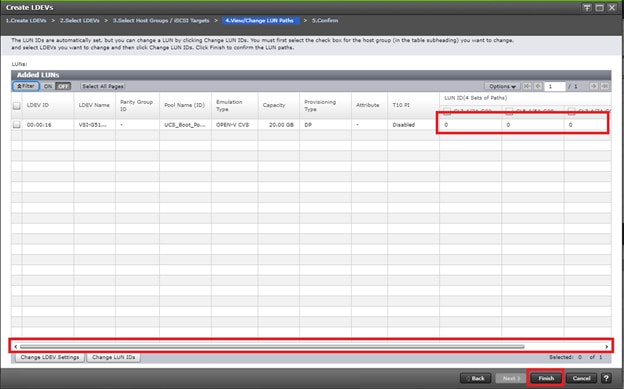624x389 pixels.
Task: Click the page number input field
Action: tap(555, 86)
